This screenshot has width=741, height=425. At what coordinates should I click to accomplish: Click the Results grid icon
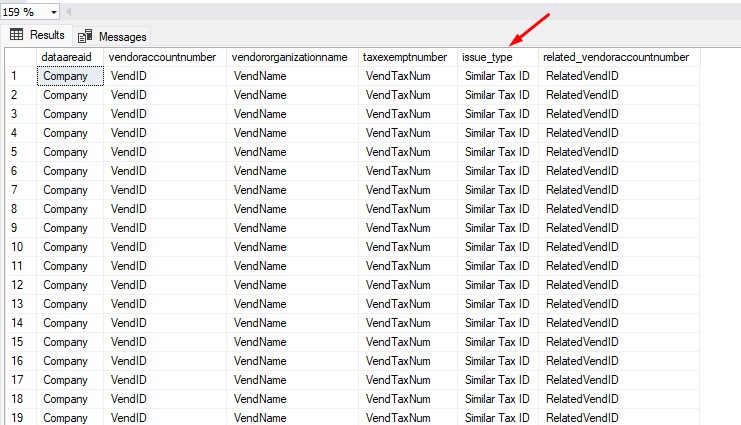tap(17, 35)
